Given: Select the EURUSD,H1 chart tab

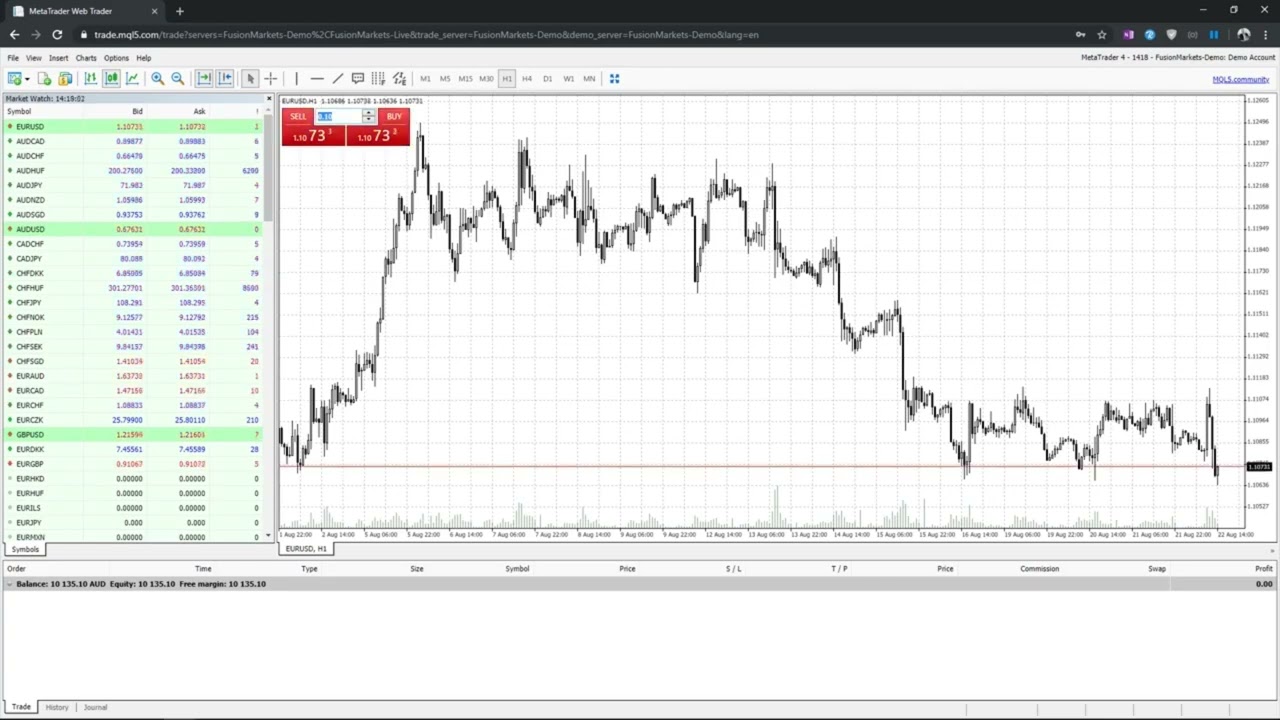Looking at the screenshot, I should coord(306,549).
